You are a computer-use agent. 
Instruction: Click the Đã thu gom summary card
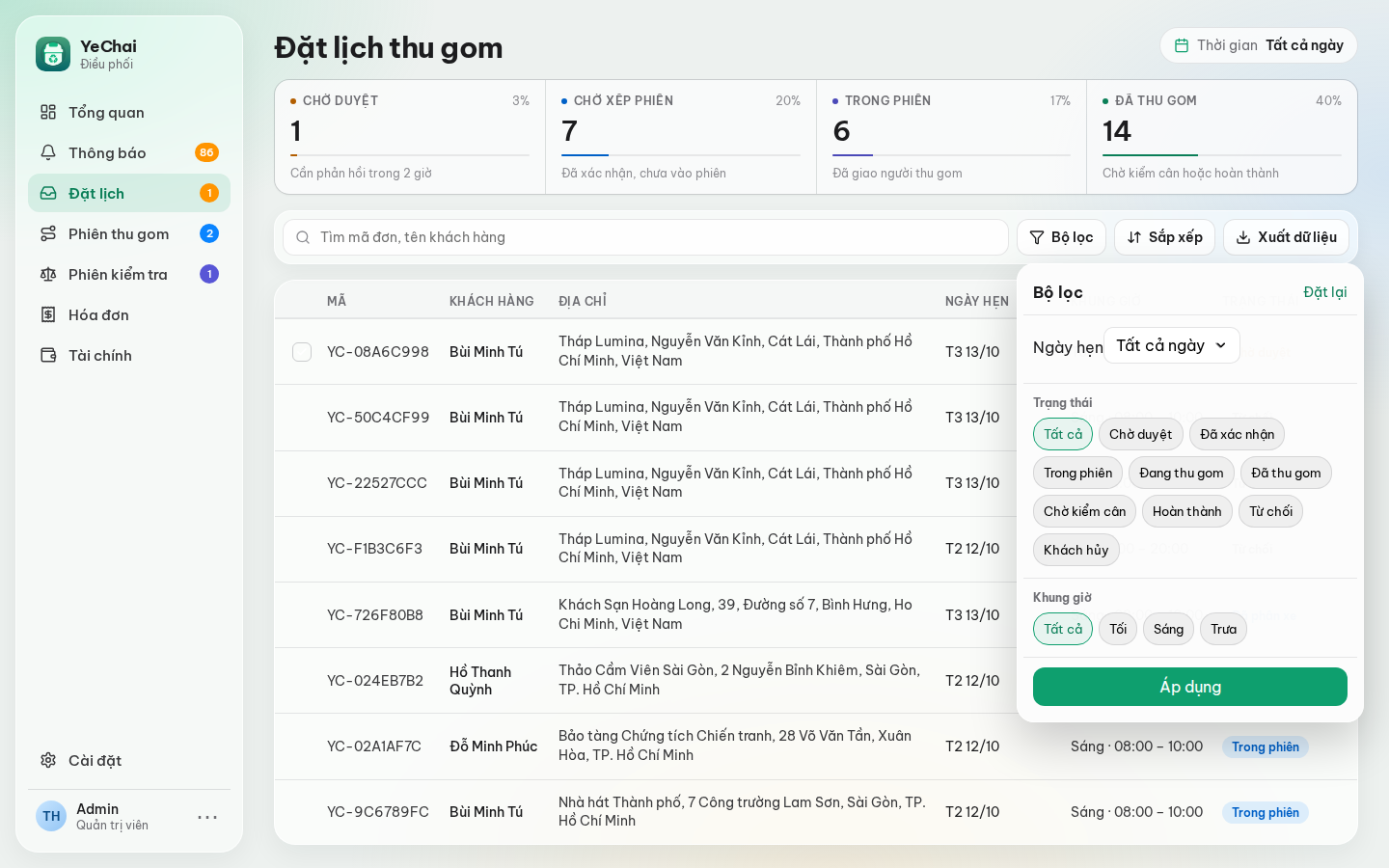(1222, 137)
